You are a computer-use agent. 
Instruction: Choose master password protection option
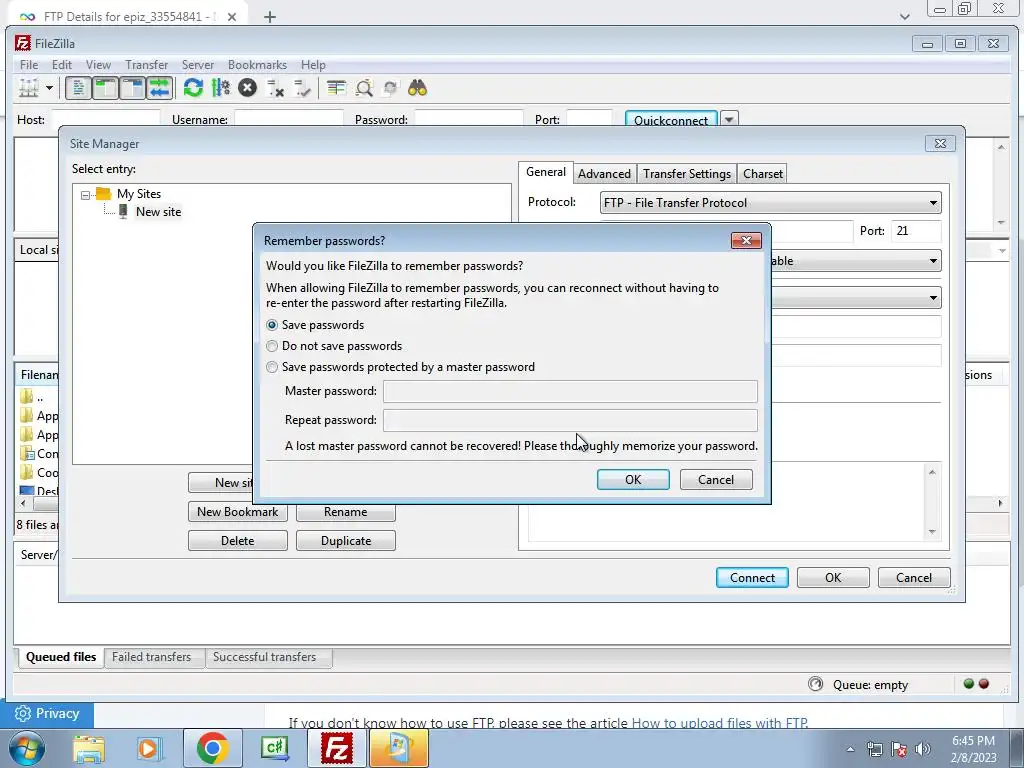click(x=272, y=367)
